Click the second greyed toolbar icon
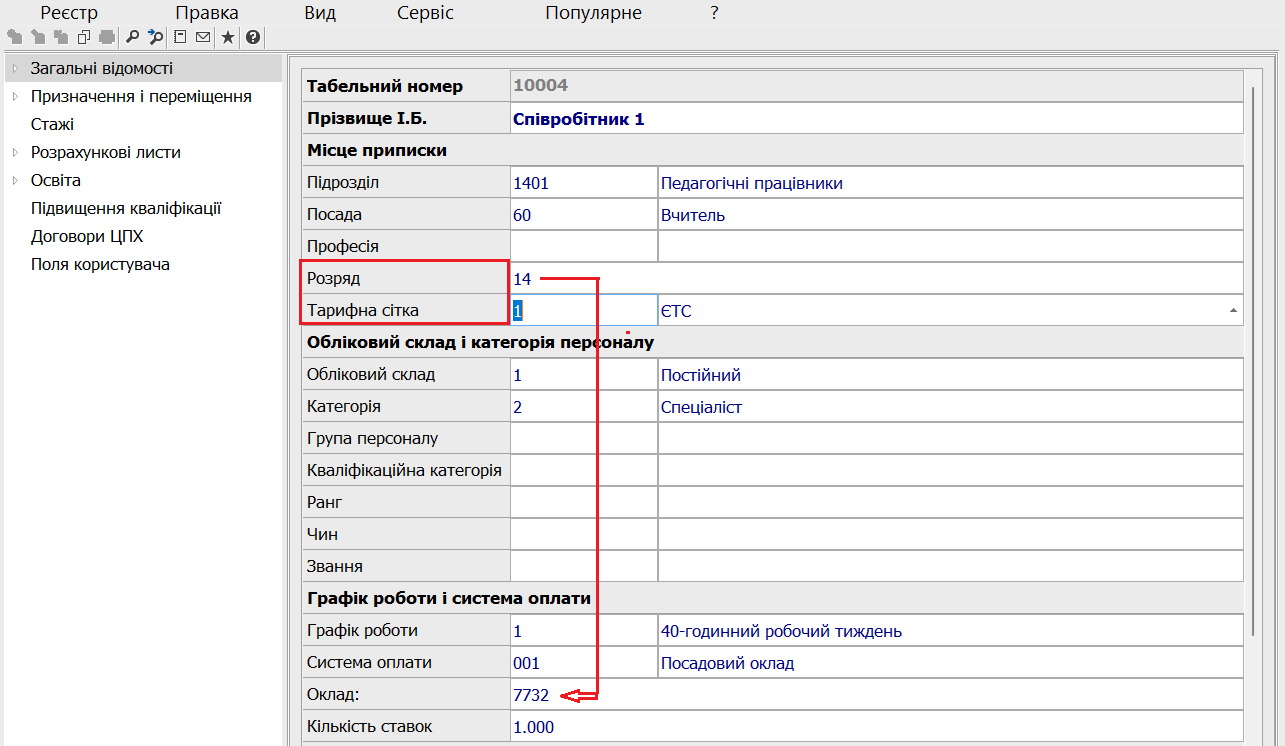The image size is (1285, 746). (38, 38)
